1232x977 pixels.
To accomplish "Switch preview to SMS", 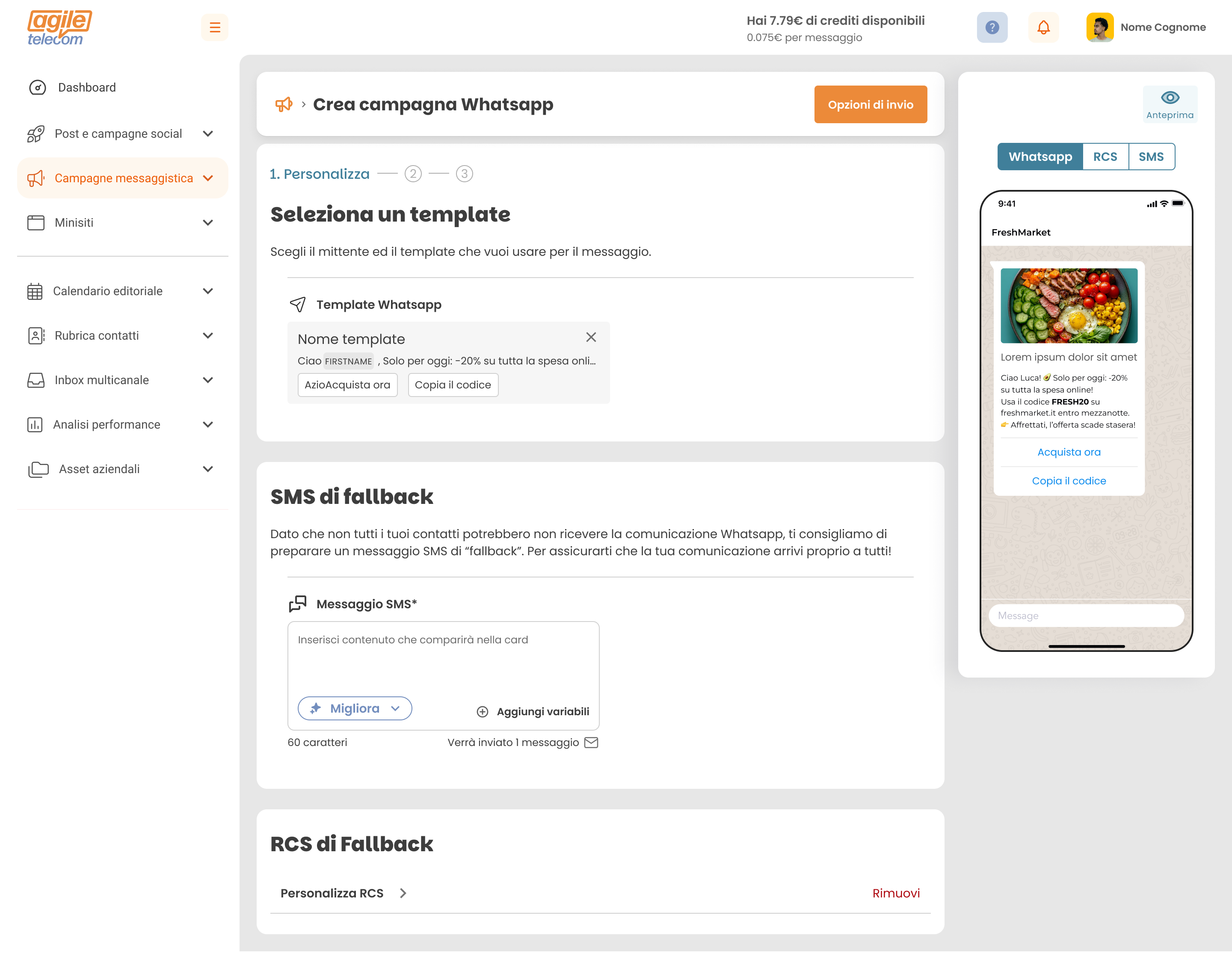I will point(1151,157).
